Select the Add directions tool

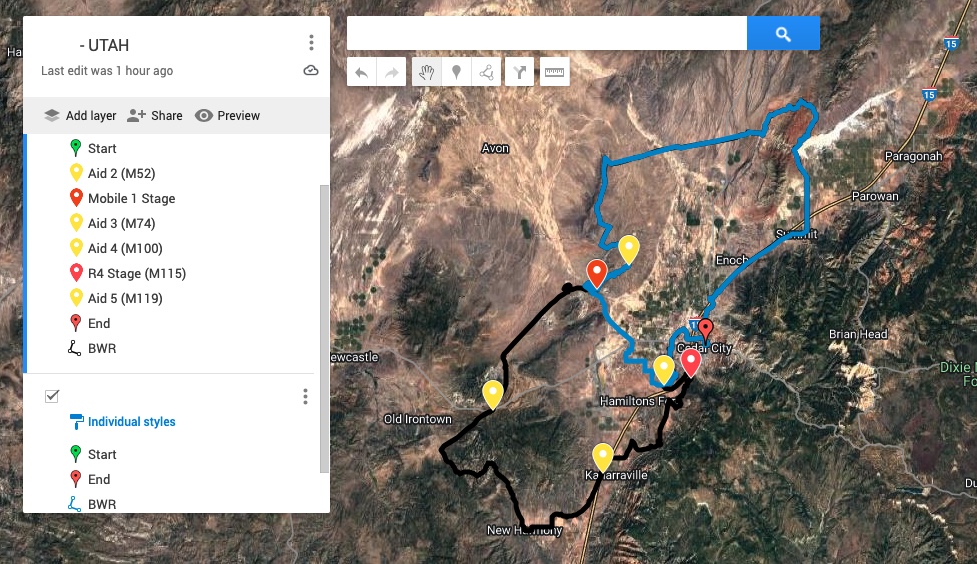pos(519,72)
